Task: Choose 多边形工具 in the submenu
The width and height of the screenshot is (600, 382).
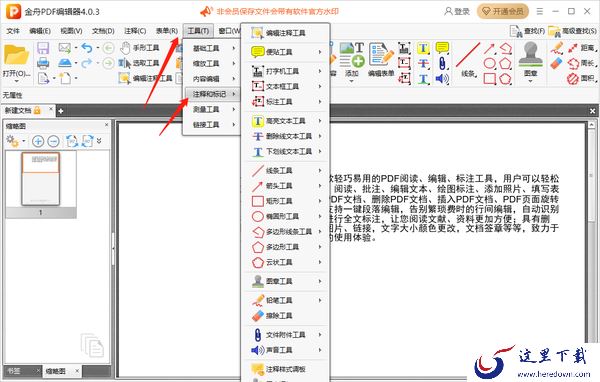Action: [285, 247]
